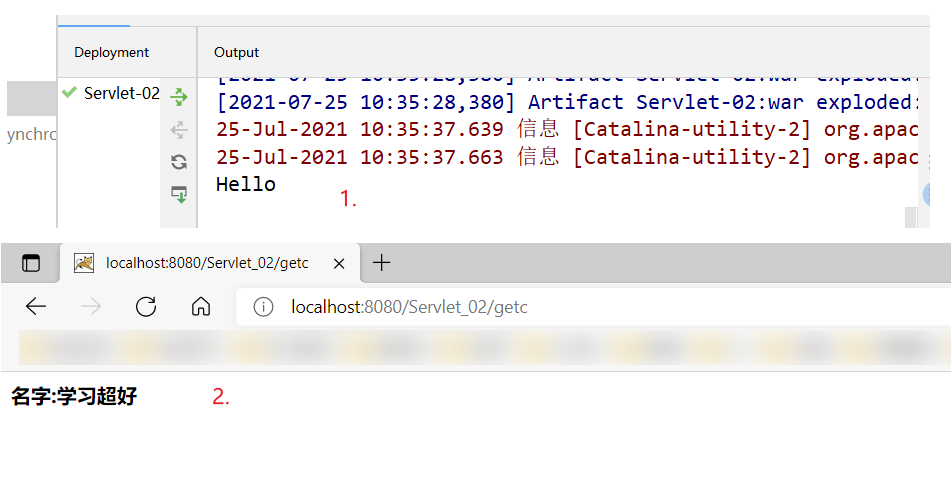The width and height of the screenshot is (951, 485).
Task: Go back using the browser back arrow
Action: [36, 307]
